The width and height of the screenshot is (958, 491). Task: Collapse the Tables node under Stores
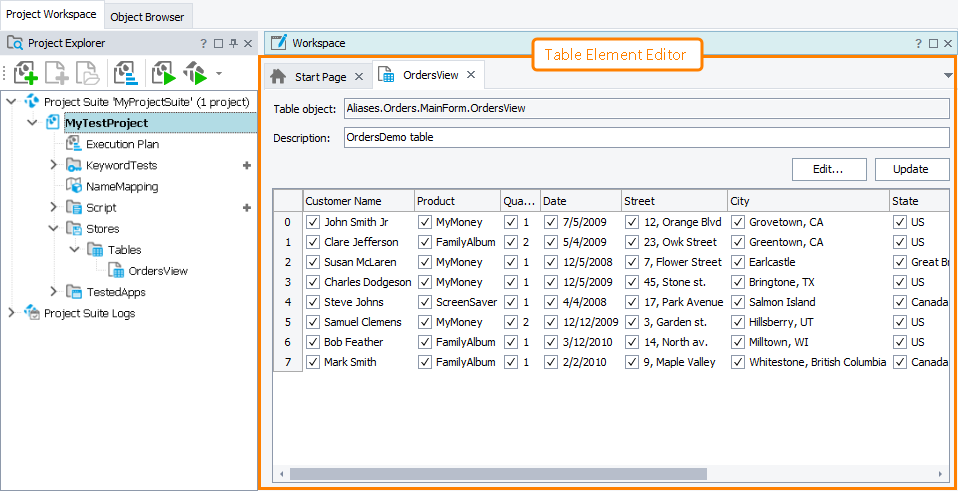[74, 250]
